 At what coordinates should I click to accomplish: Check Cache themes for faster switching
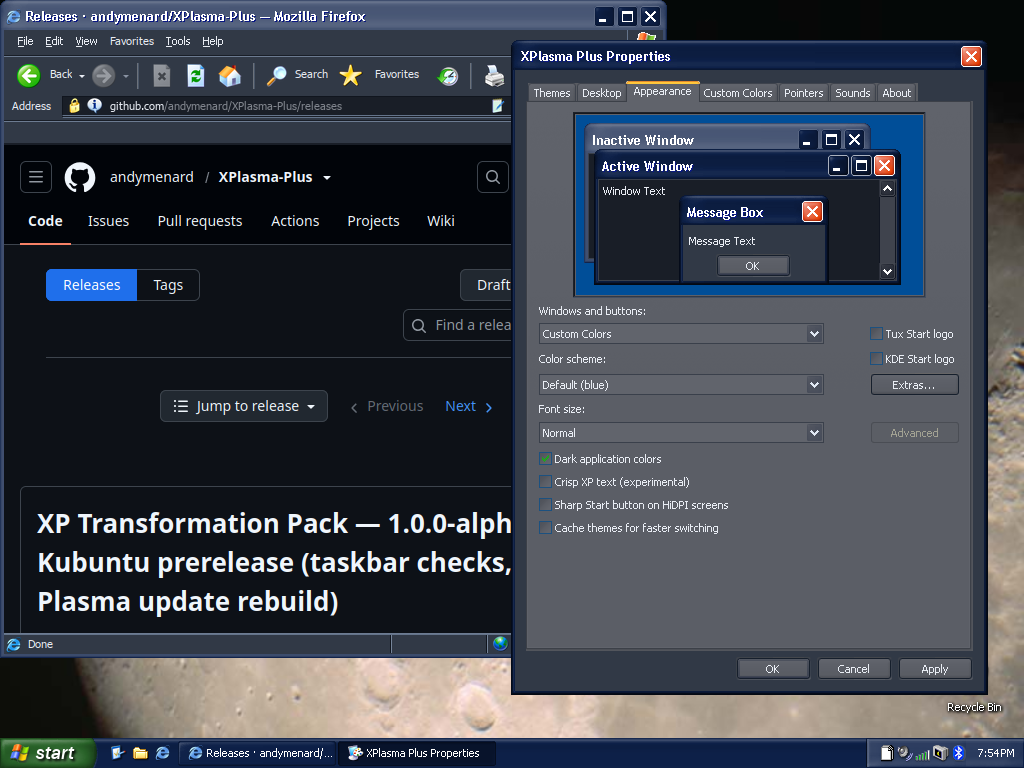click(545, 527)
